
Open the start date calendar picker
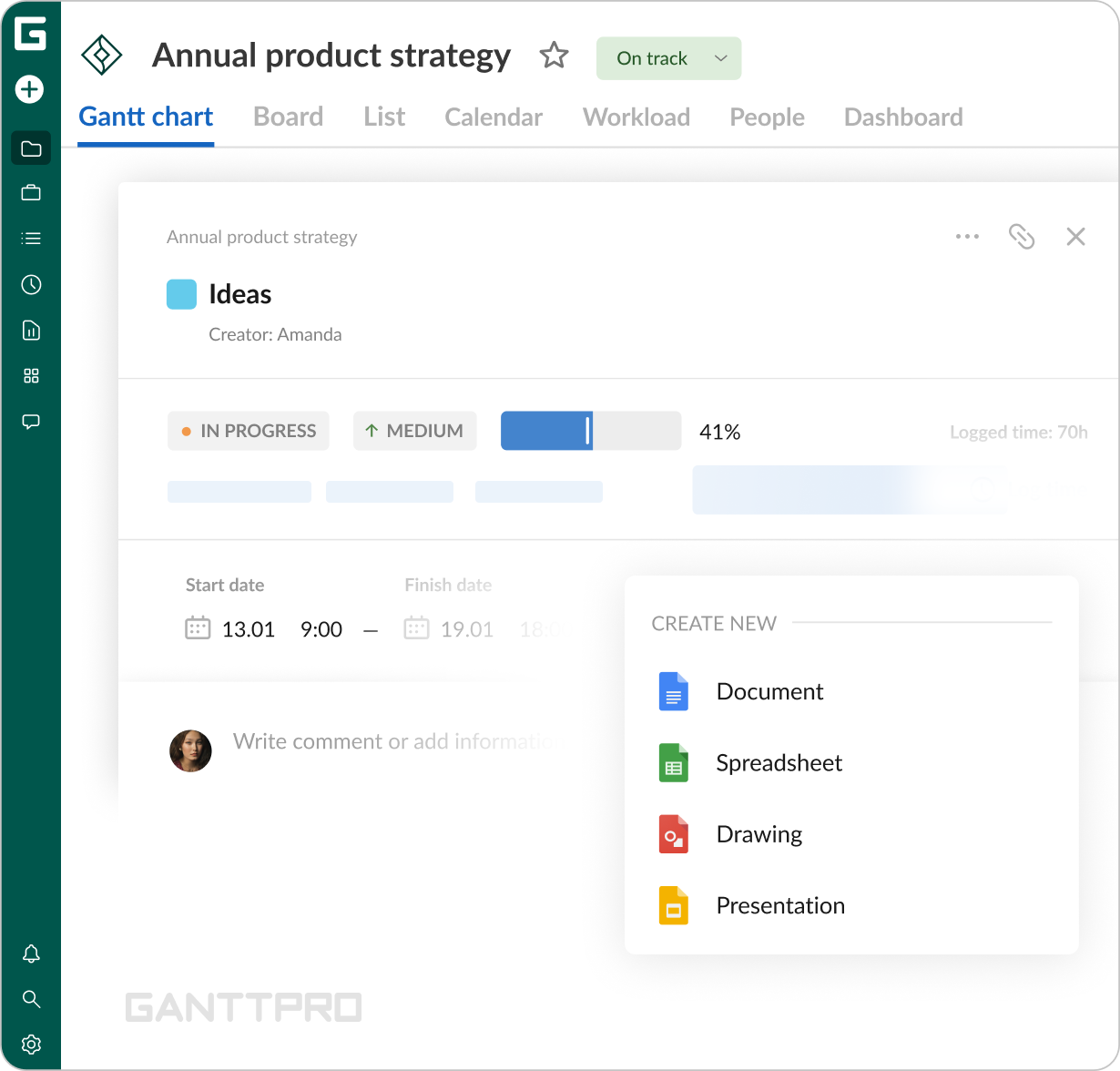click(198, 629)
